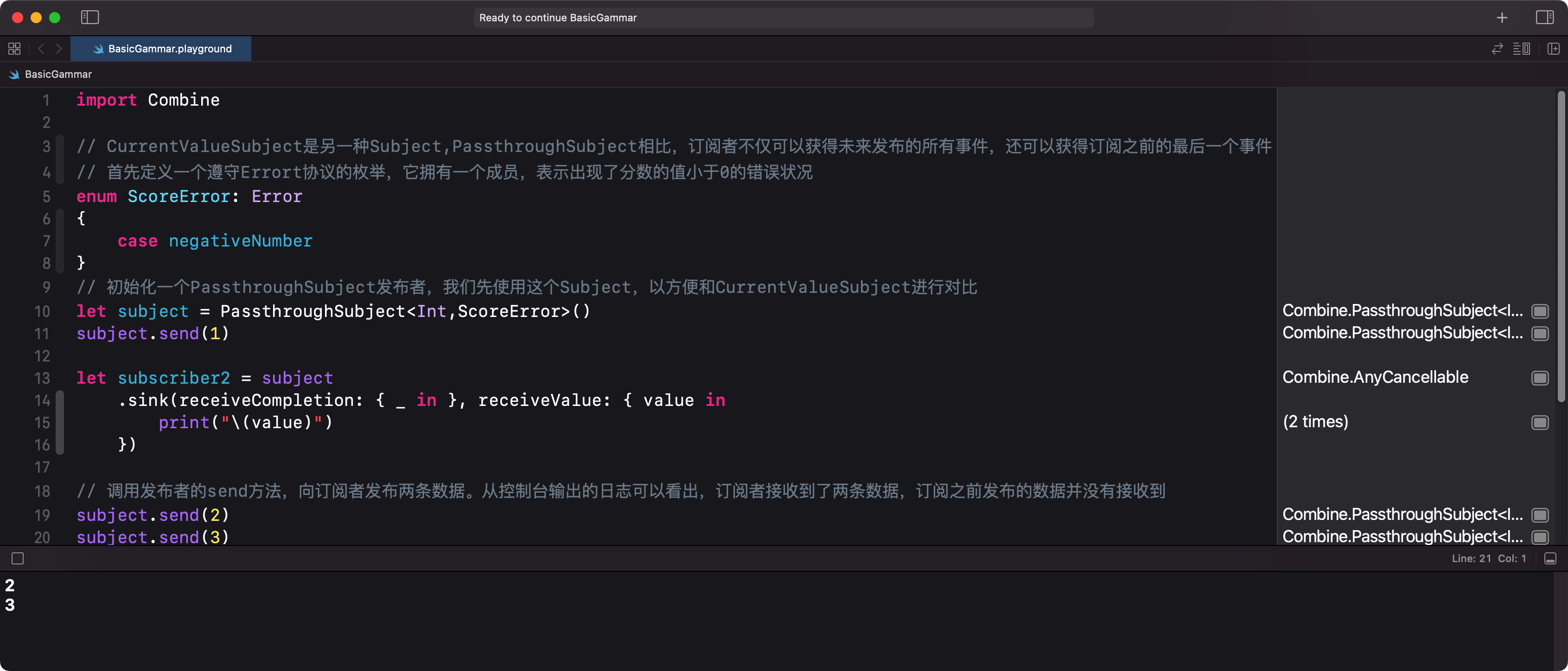Click line number 10 in the gutter

(42, 311)
